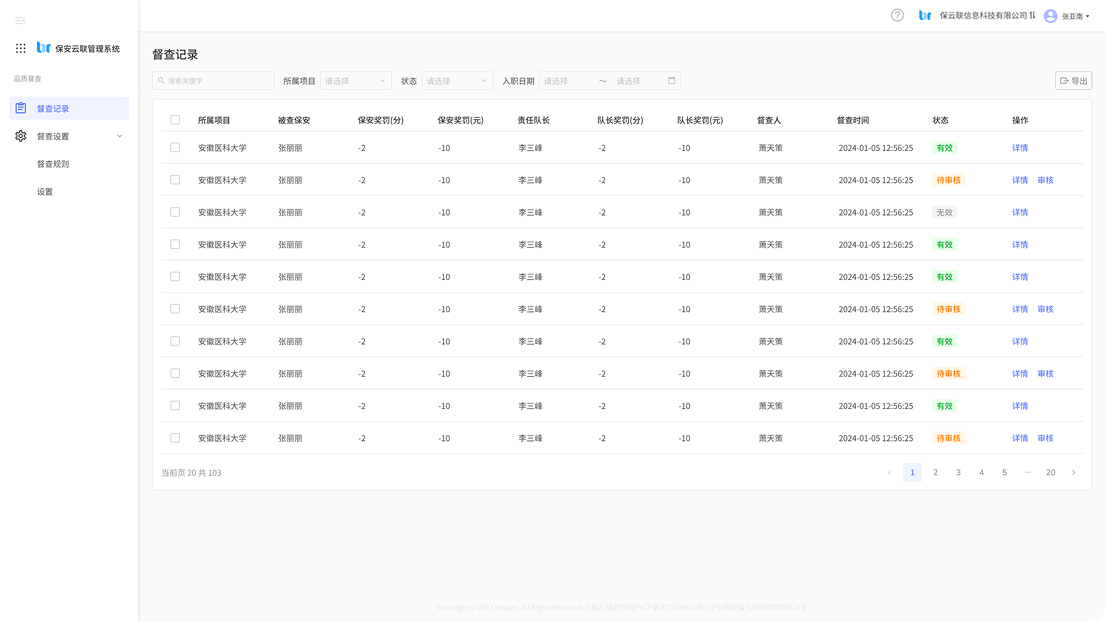This screenshot has width=1106, height=622.
Task: Check the last table row checkbox
Action: [x=175, y=438]
